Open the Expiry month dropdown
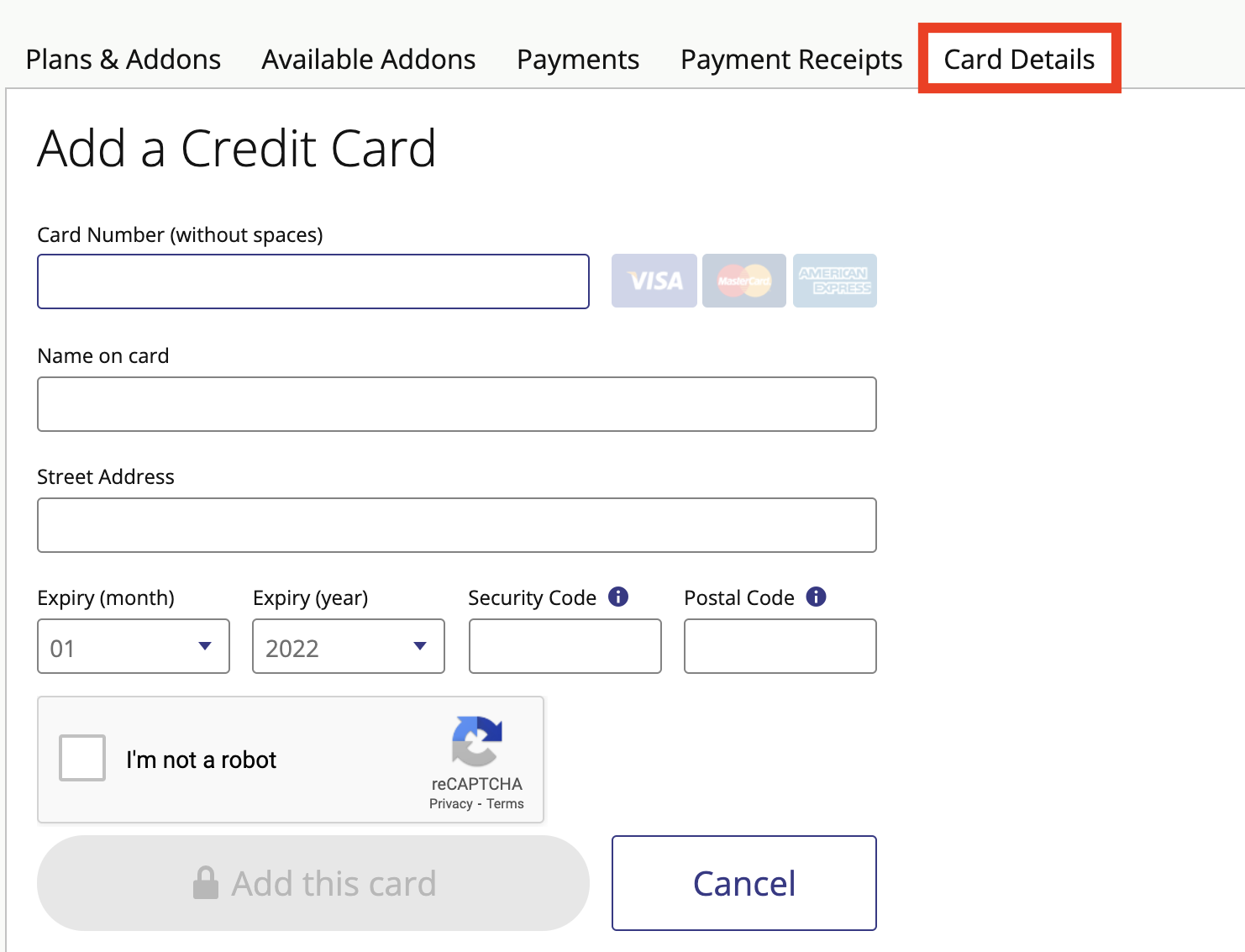 click(x=134, y=646)
